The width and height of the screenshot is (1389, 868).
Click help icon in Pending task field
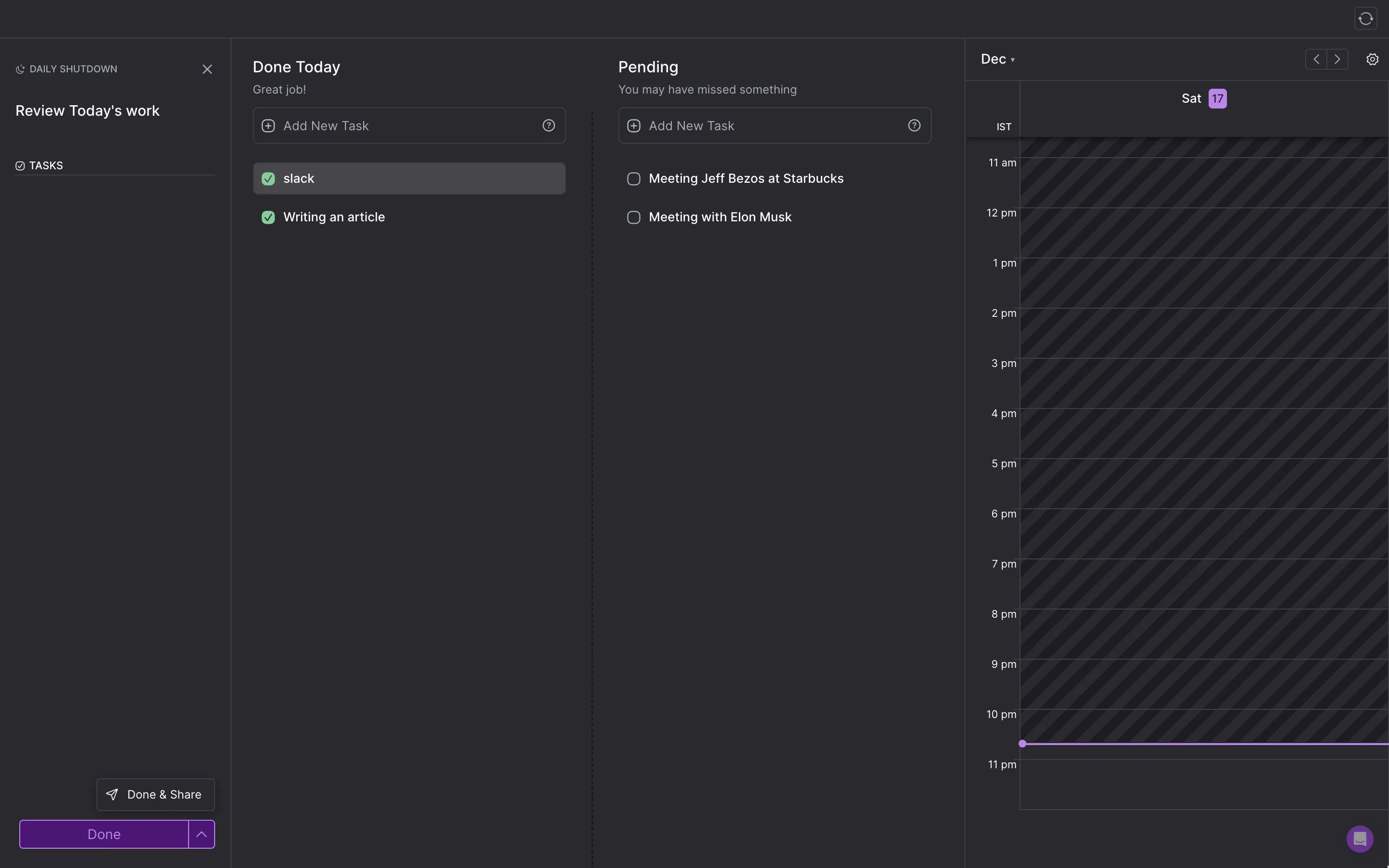point(914,125)
